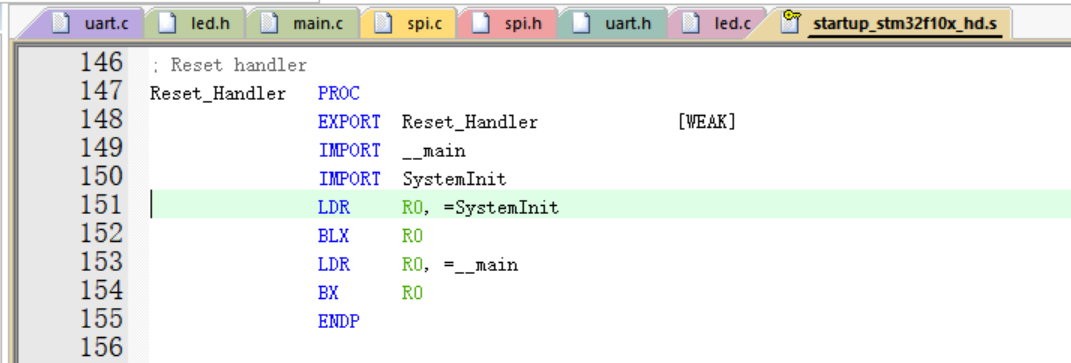Click line number 147 in the gutter
This screenshot has width=1071, height=363.
101,91
